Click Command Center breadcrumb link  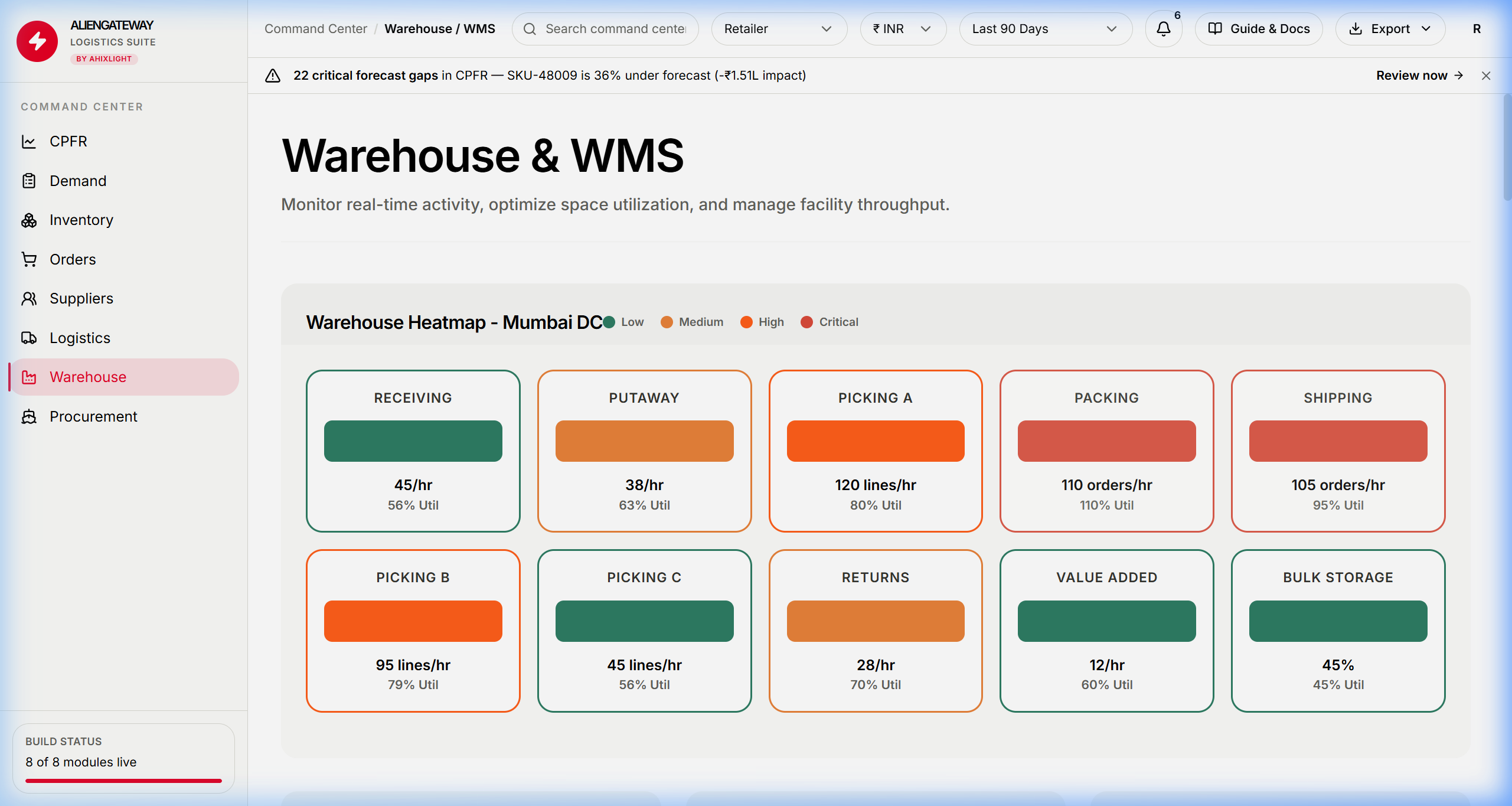[x=316, y=29]
